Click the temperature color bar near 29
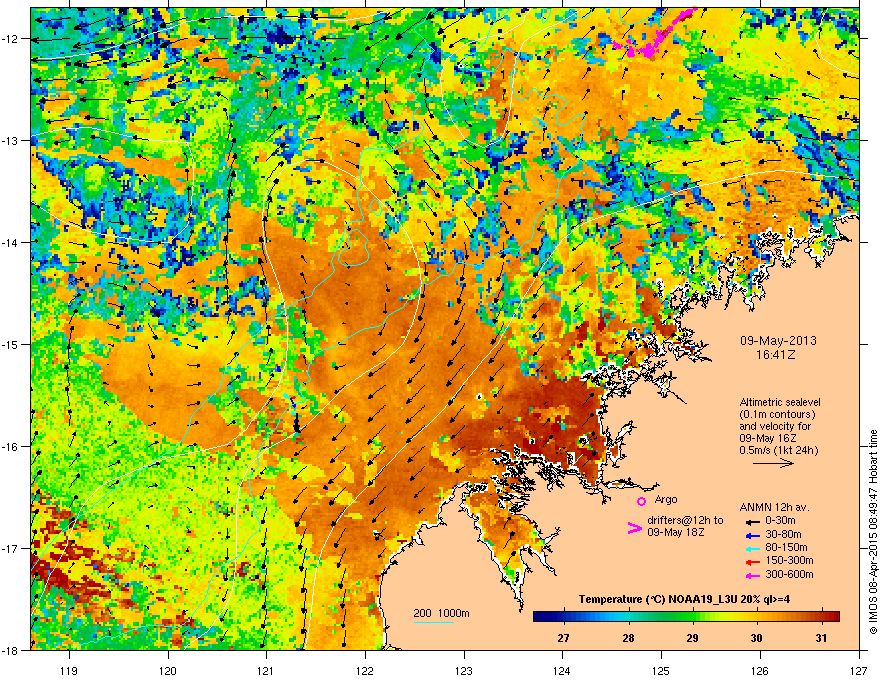Screen dimensions: 880x680 pos(693,617)
